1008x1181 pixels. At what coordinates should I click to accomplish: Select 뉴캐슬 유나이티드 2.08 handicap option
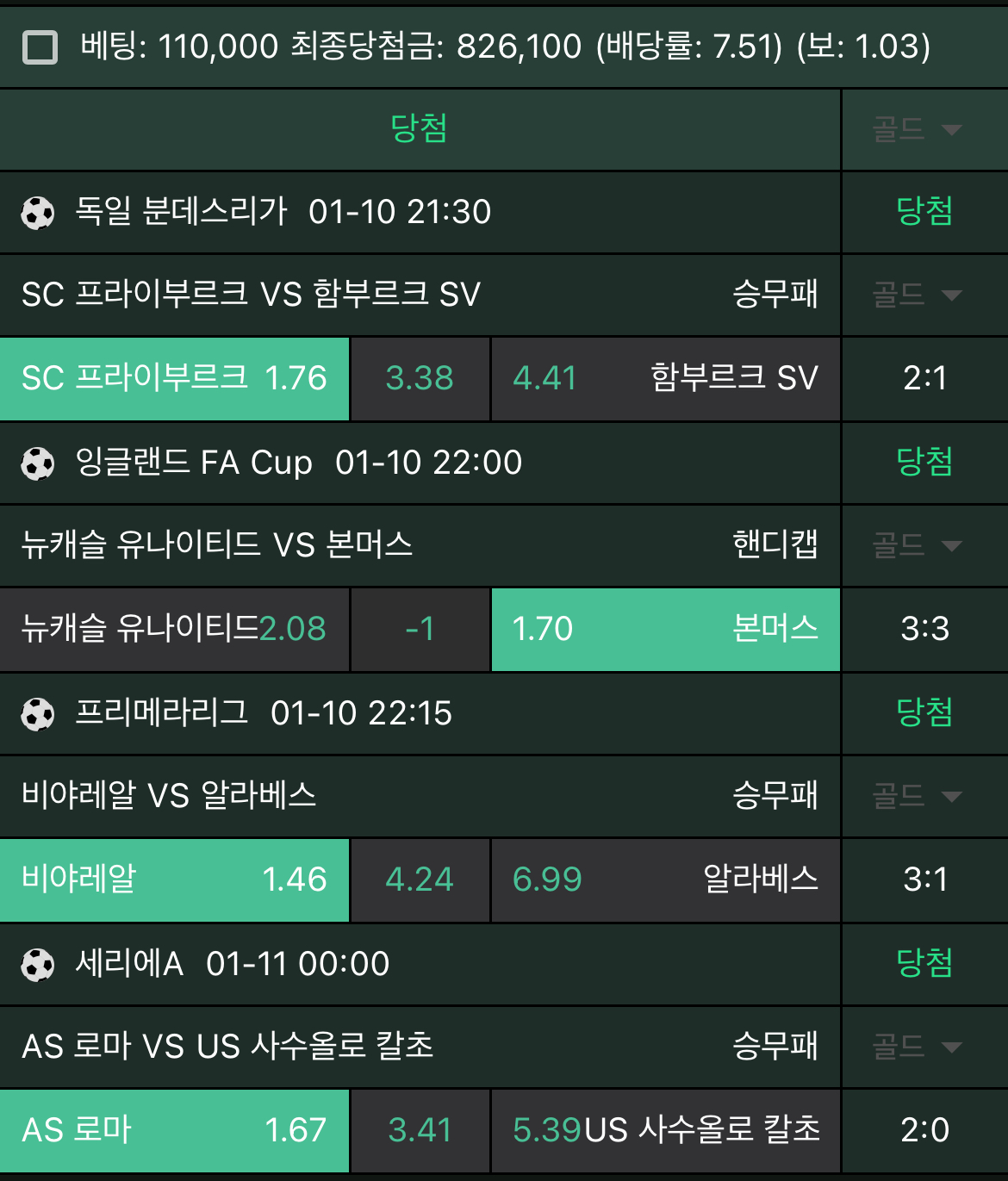tap(174, 630)
